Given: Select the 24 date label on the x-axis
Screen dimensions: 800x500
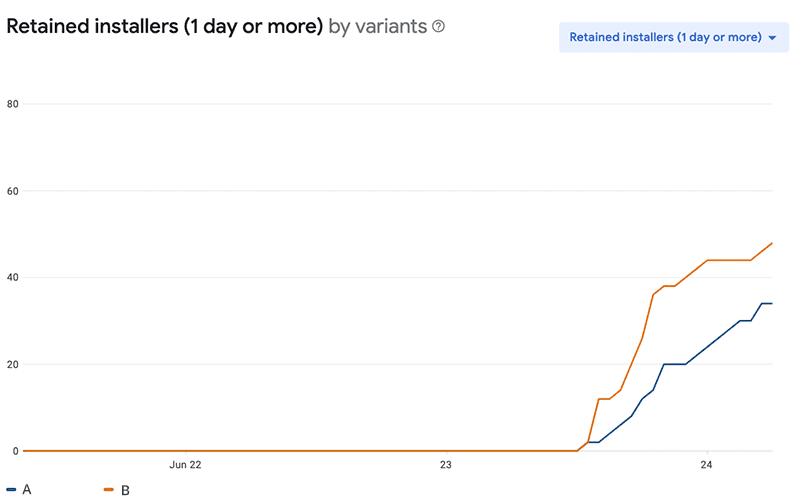Looking at the screenshot, I should 707,465.
